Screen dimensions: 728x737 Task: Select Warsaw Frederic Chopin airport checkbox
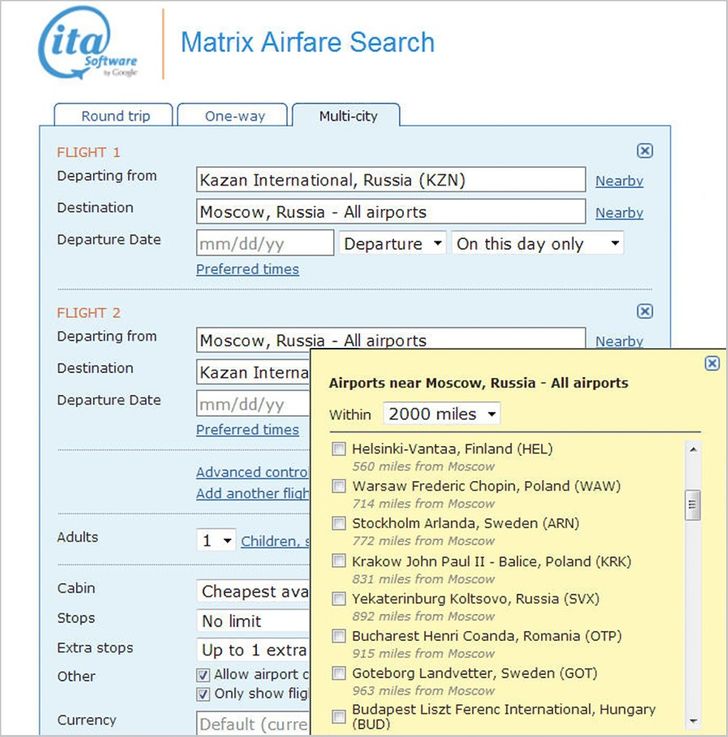340,487
